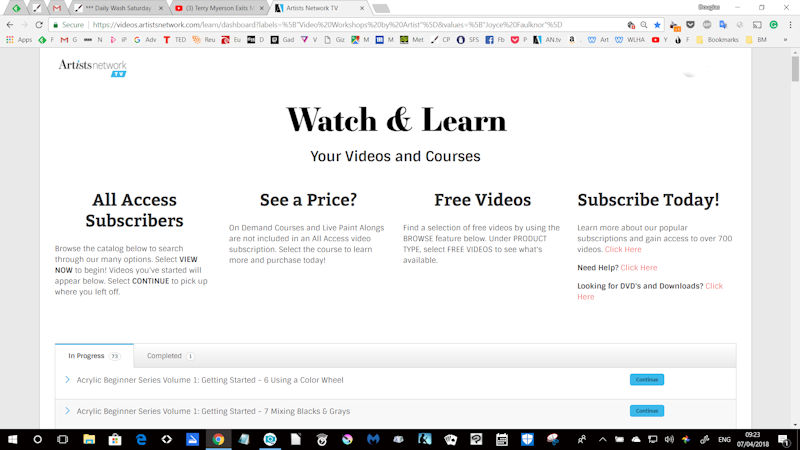The height and width of the screenshot is (450, 800).
Task: Open the BM bookmarks folder
Action: (x=756, y=39)
